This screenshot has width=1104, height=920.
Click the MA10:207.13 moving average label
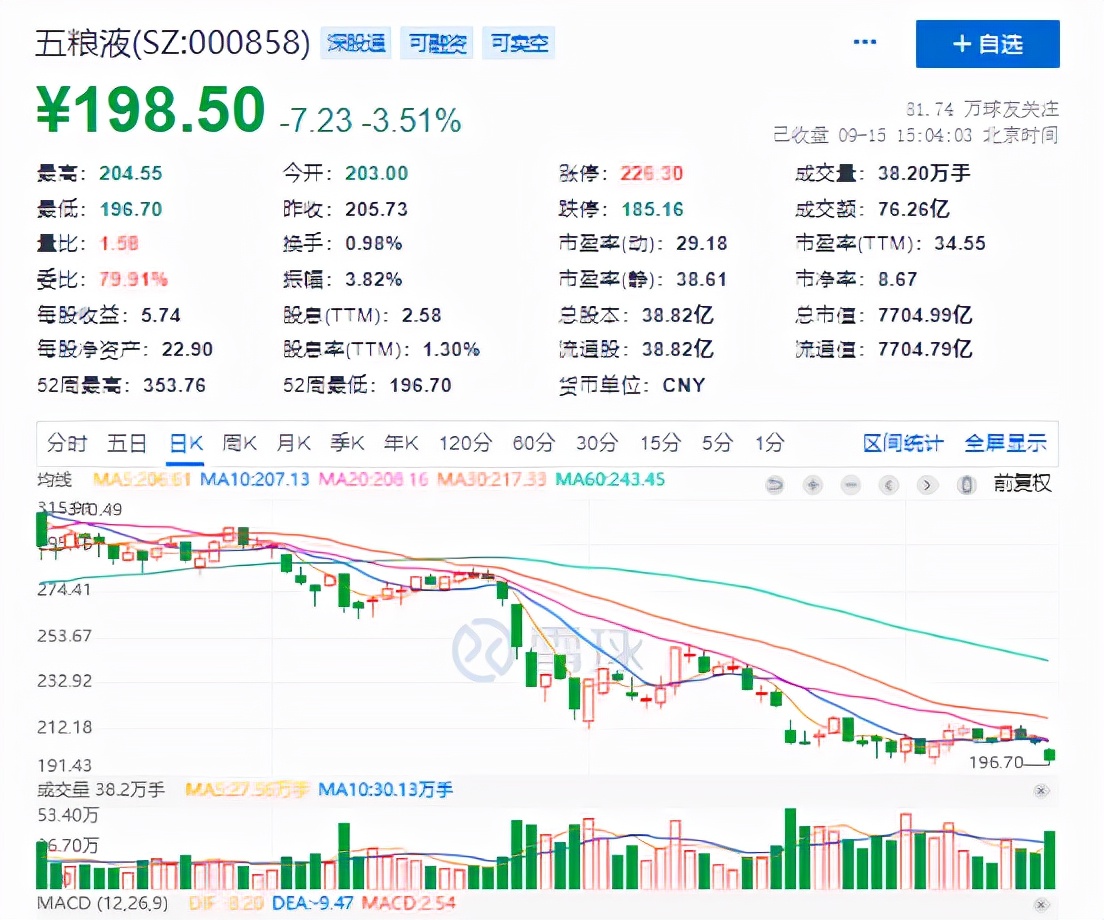pyautogui.click(x=255, y=479)
